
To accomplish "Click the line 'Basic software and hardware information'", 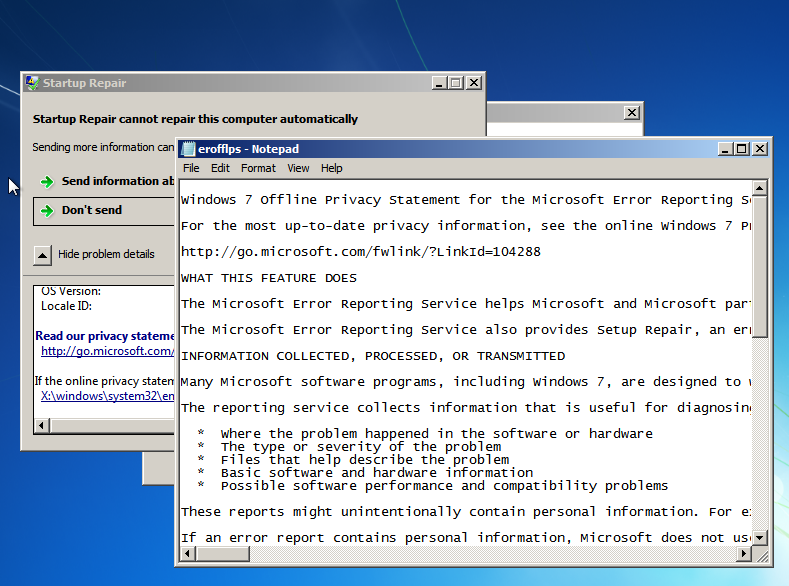I will pos(377,473).
